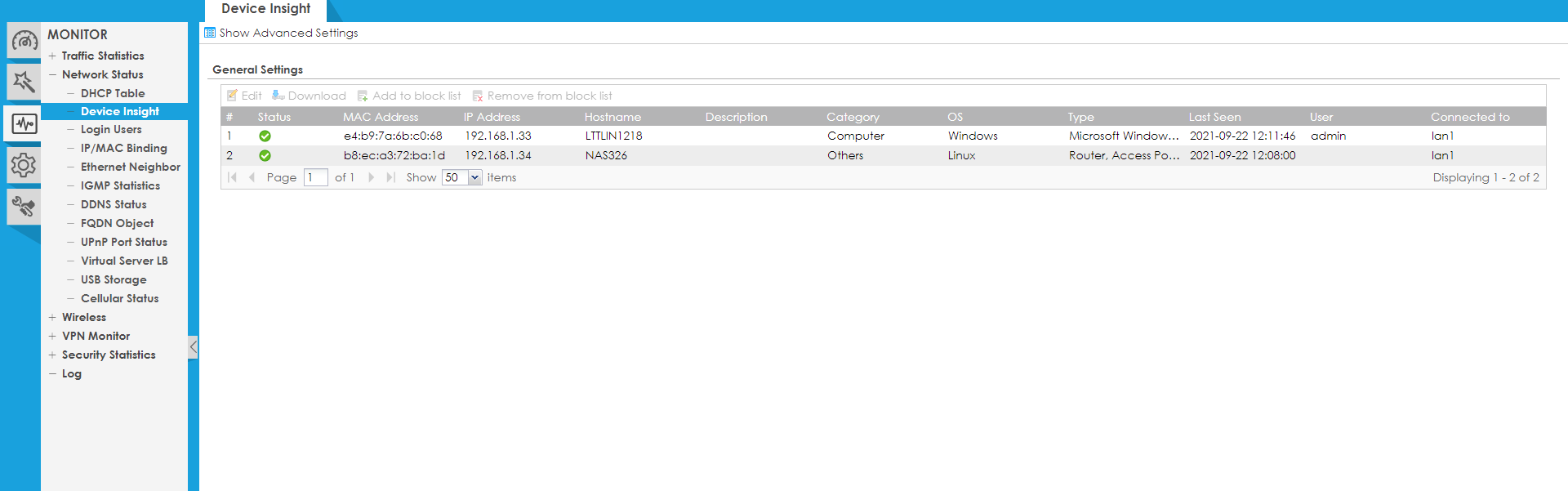Image resolution: width=1568 pixels, height=491 pixels.
Task: Open UPnP Port Status page
Action: pyautogui.click(x=124, y=242)
